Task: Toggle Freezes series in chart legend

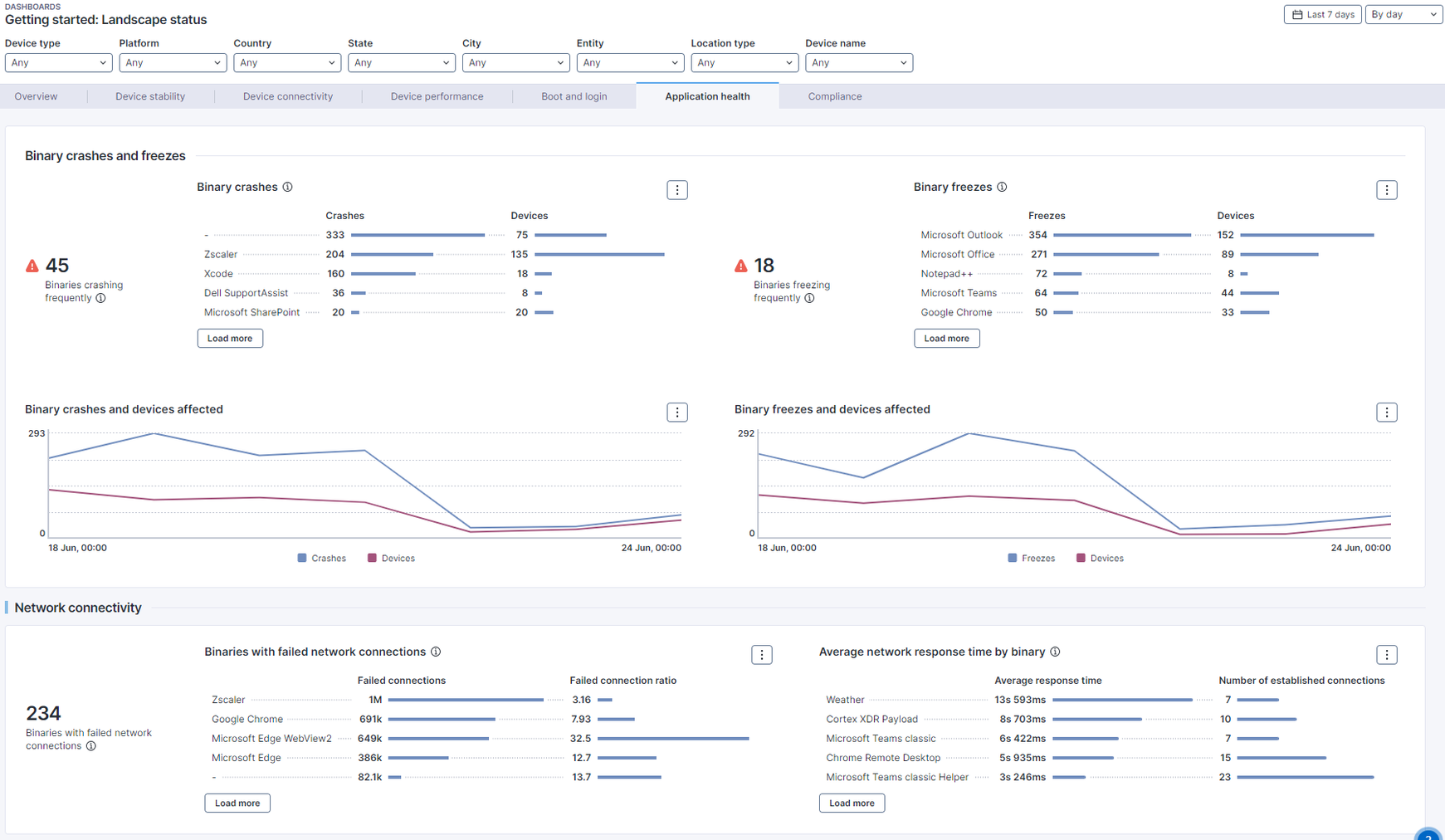Action: coord(1031,559)
